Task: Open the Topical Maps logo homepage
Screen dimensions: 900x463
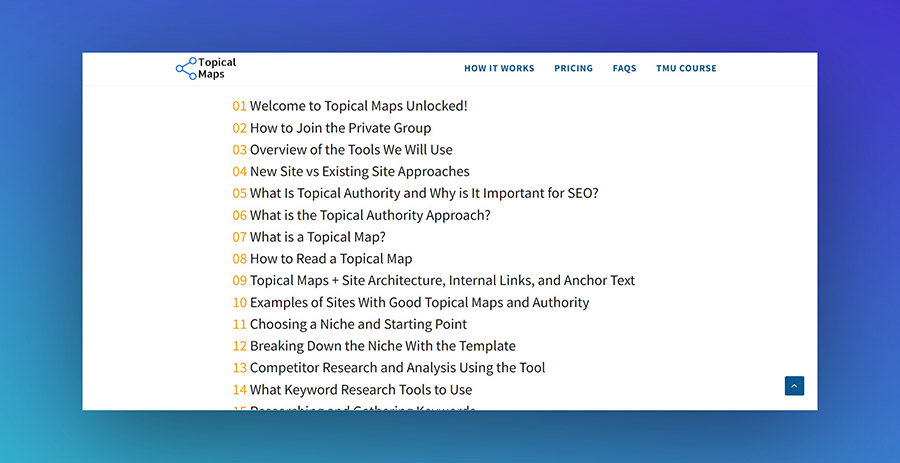Action: [x=206, y=68]
